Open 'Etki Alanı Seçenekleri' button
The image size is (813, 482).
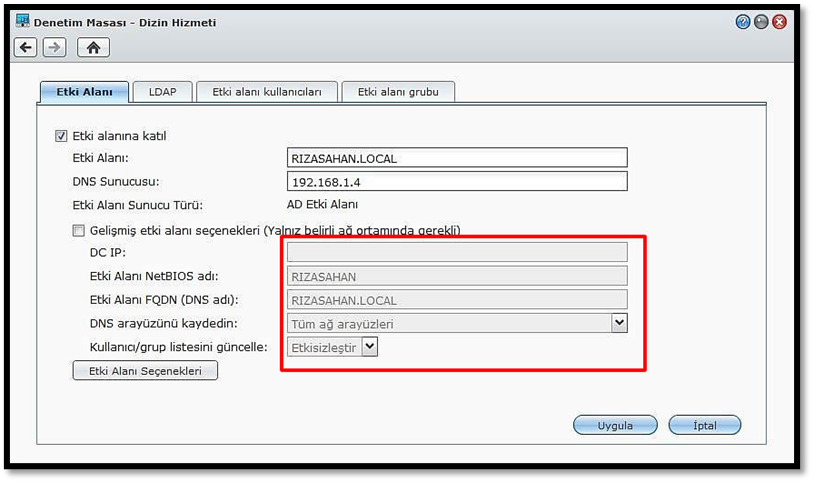[145, 371]
